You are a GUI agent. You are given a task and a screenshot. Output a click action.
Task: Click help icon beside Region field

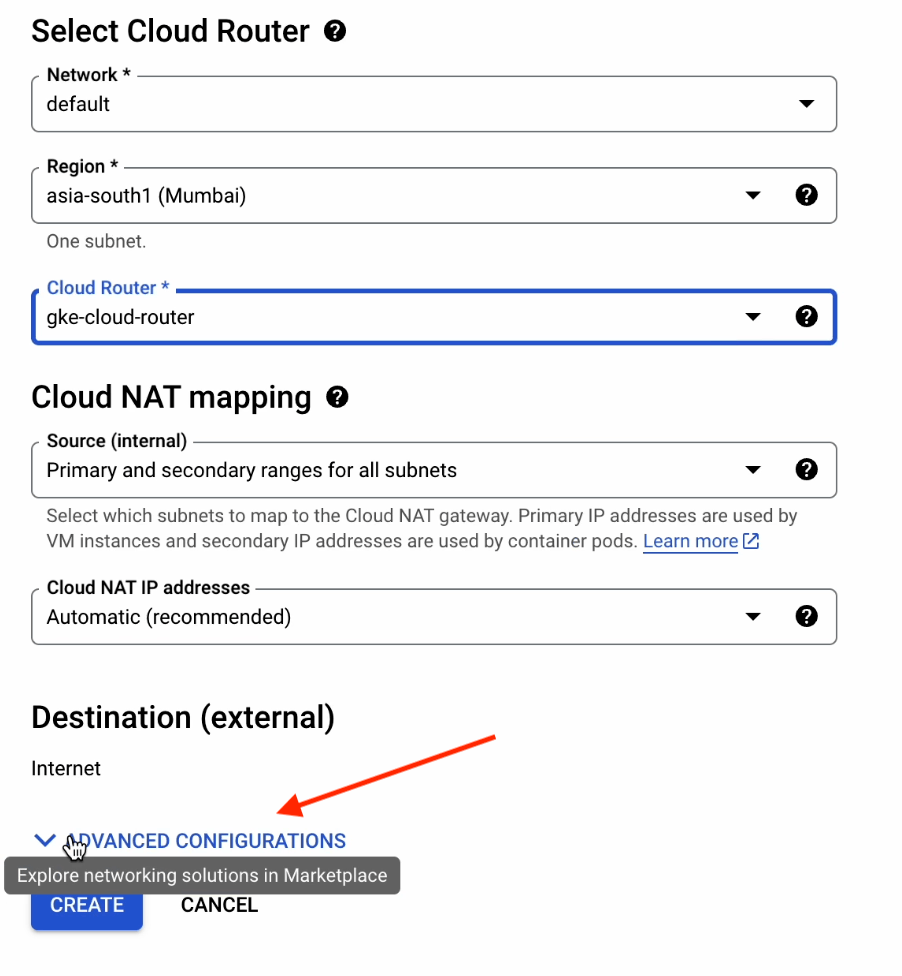coord(806,195)
